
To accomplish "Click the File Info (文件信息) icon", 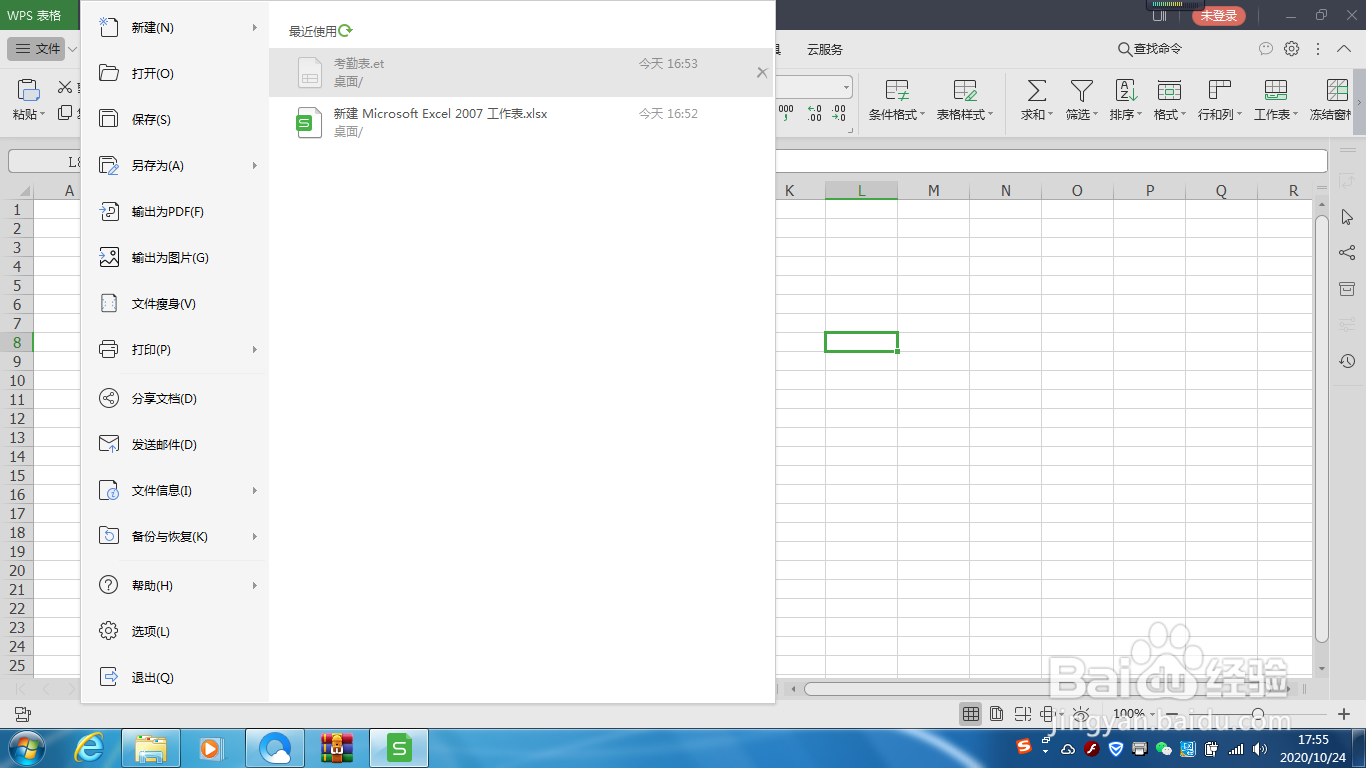I will (109, 491).
